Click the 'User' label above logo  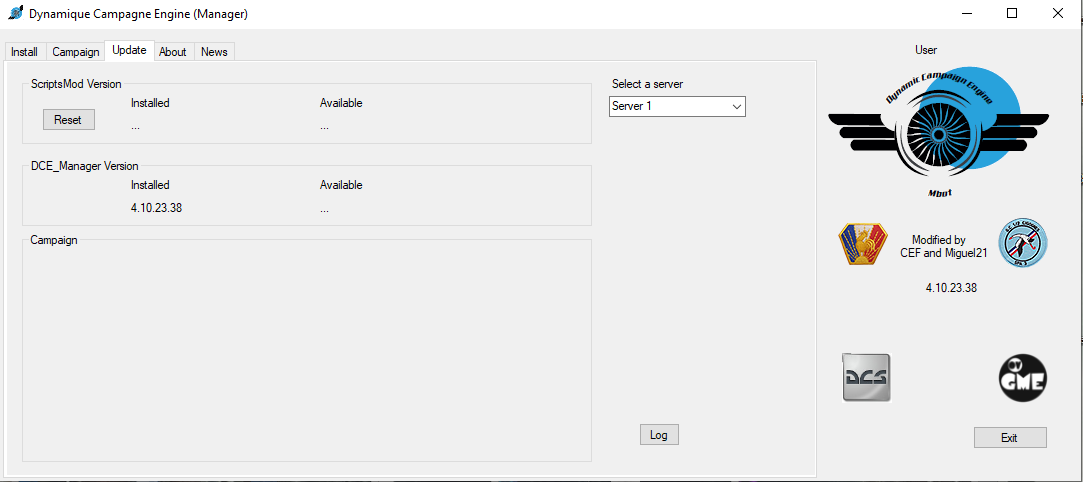coord(926,50)
